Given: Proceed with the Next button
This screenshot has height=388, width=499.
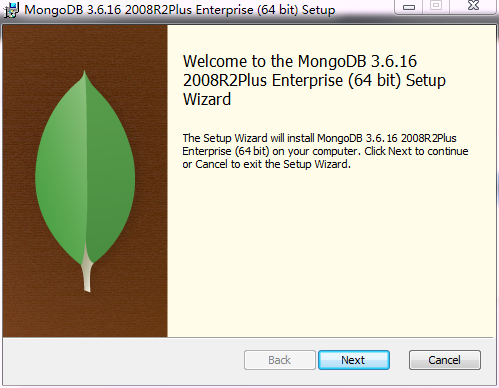Looking at the screenshot, I should tap(354, 360).
